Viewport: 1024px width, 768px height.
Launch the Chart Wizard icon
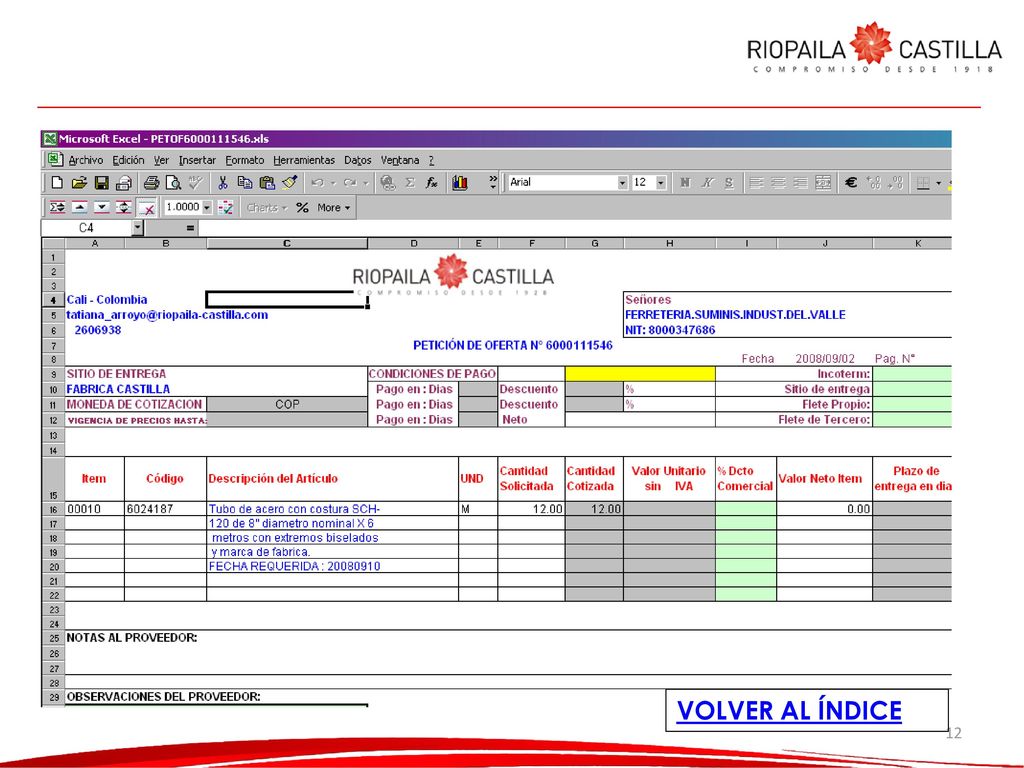[x=460, y=183]
